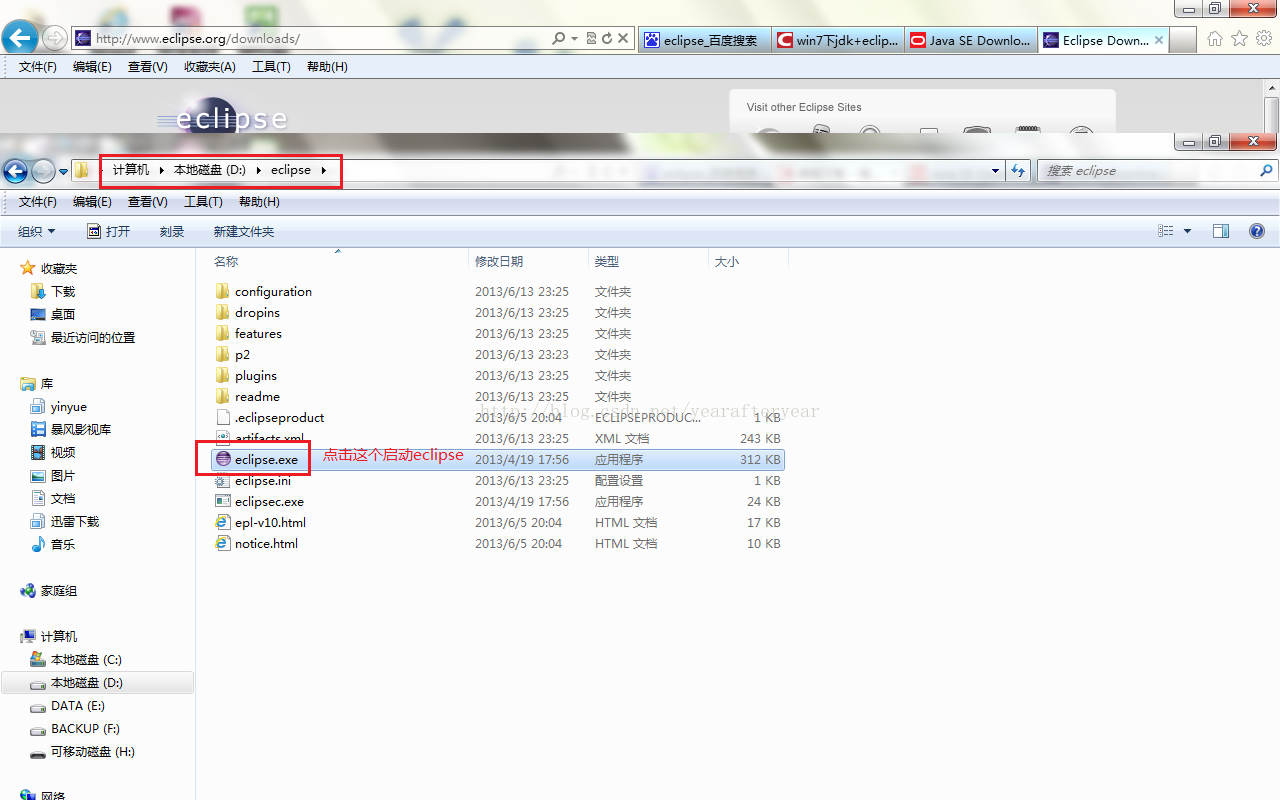1280x800 pixels.
Task: Select the configuration folder icon
Action: [x=223, y=291]
